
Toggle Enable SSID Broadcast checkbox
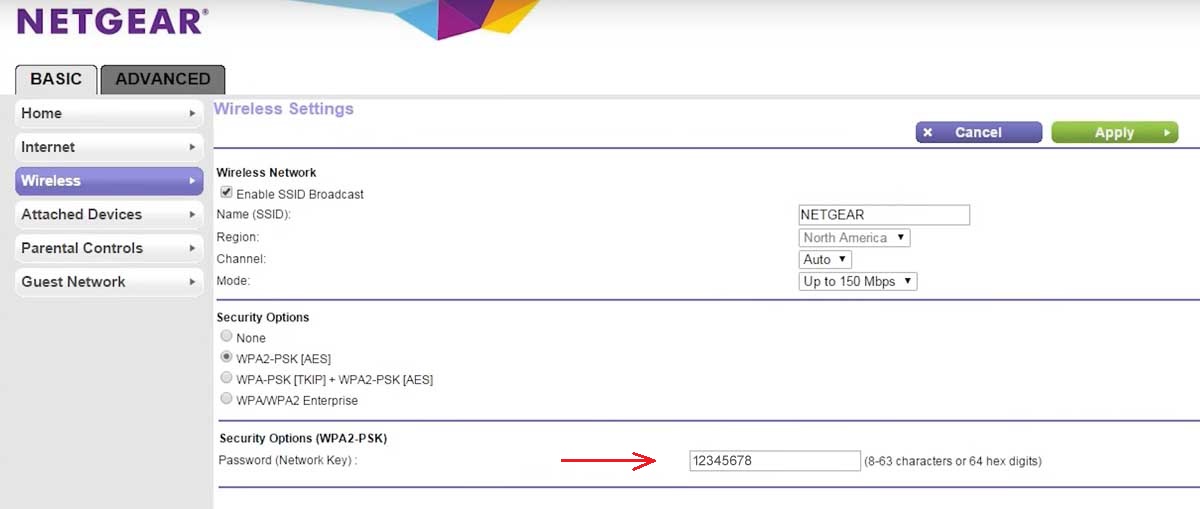point(227,193)
